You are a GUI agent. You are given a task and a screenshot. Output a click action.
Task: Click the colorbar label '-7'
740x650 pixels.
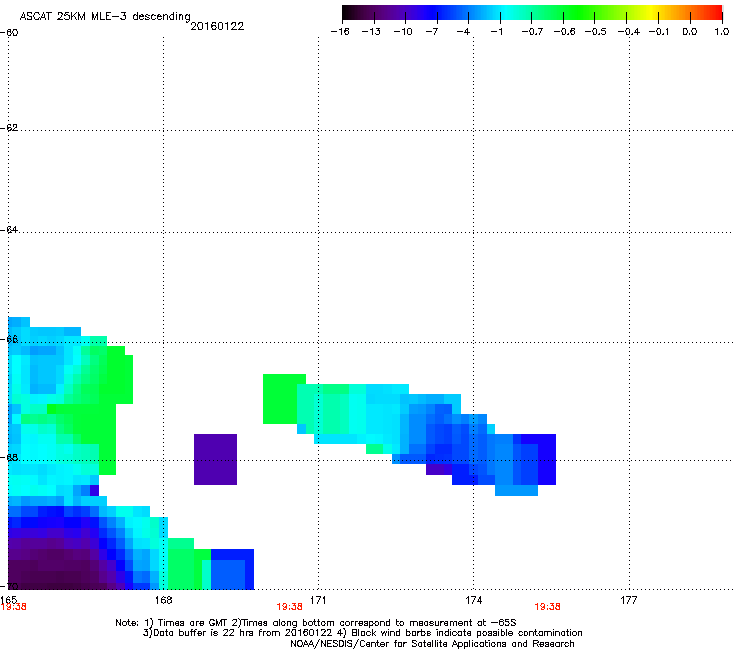tap(431, 32)
